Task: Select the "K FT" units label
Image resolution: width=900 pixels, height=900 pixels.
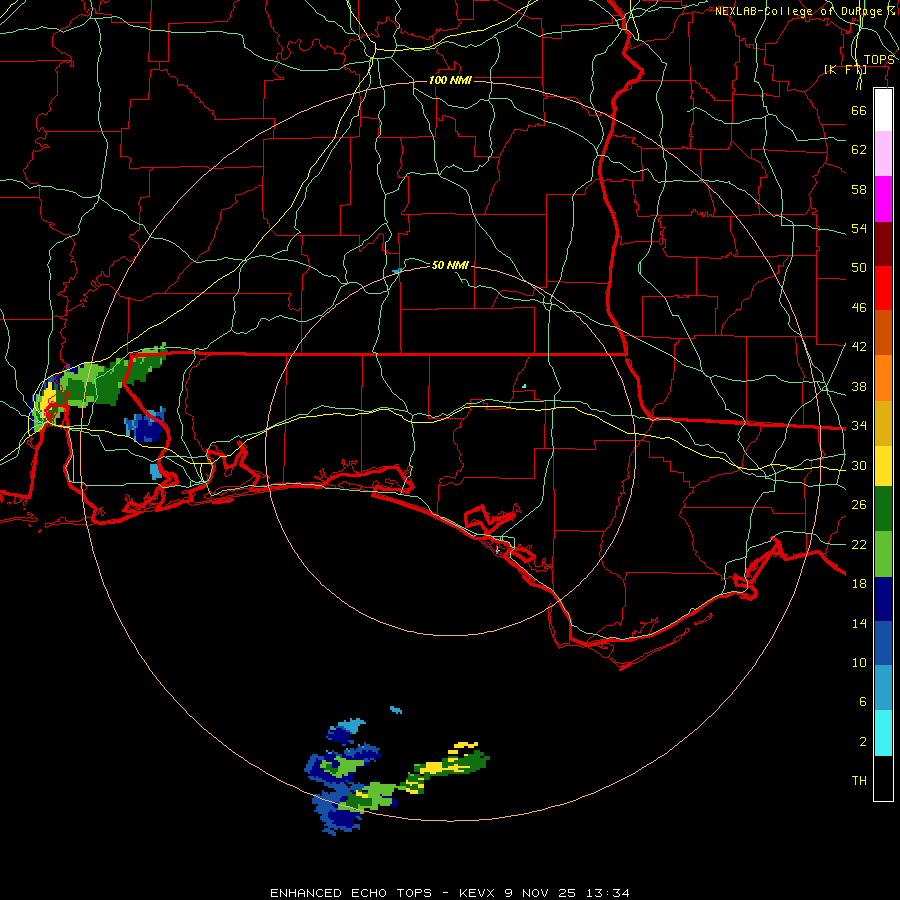Action: point(845,69)
